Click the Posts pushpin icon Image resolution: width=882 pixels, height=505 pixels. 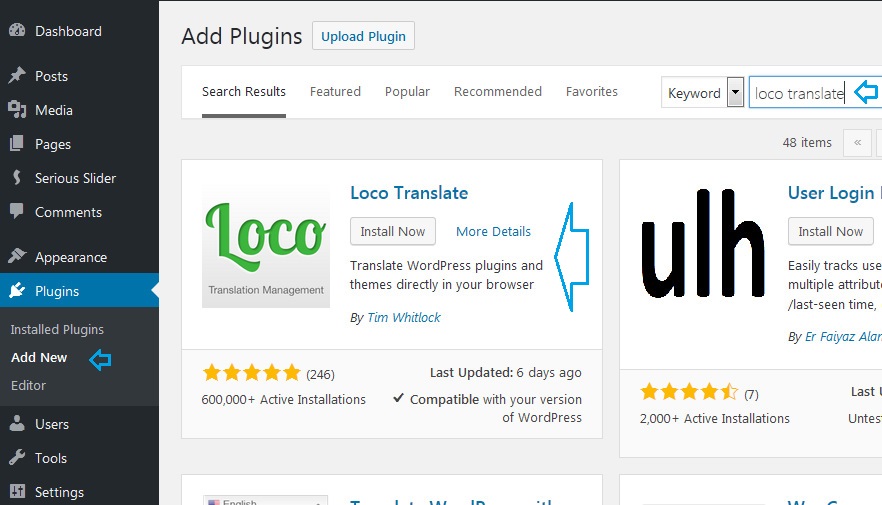click(x=17, y=75)
